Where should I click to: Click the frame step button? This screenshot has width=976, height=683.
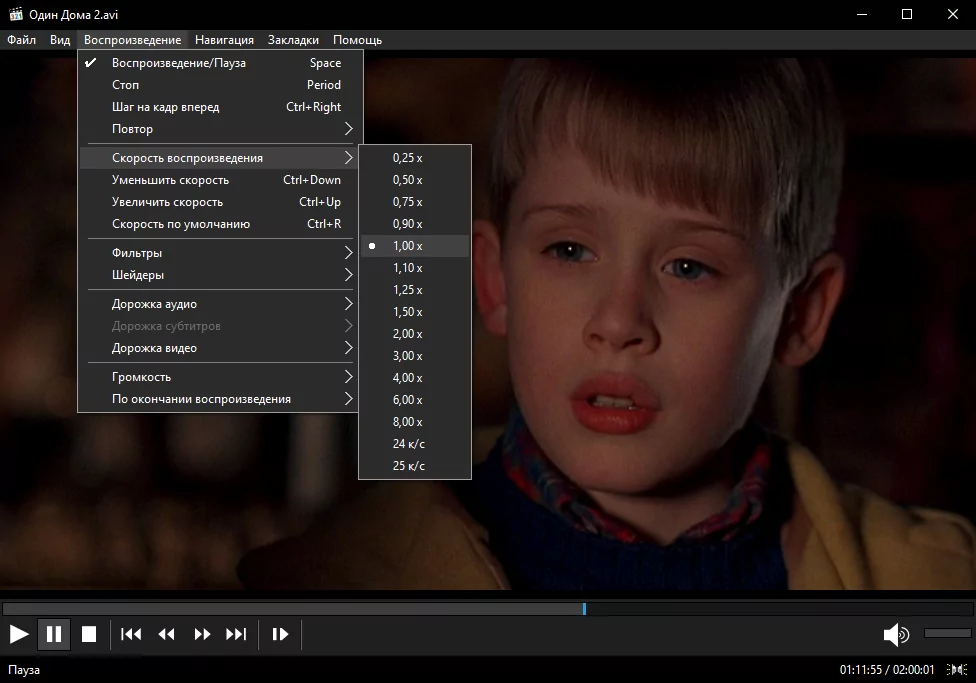(x=280, y=634)
